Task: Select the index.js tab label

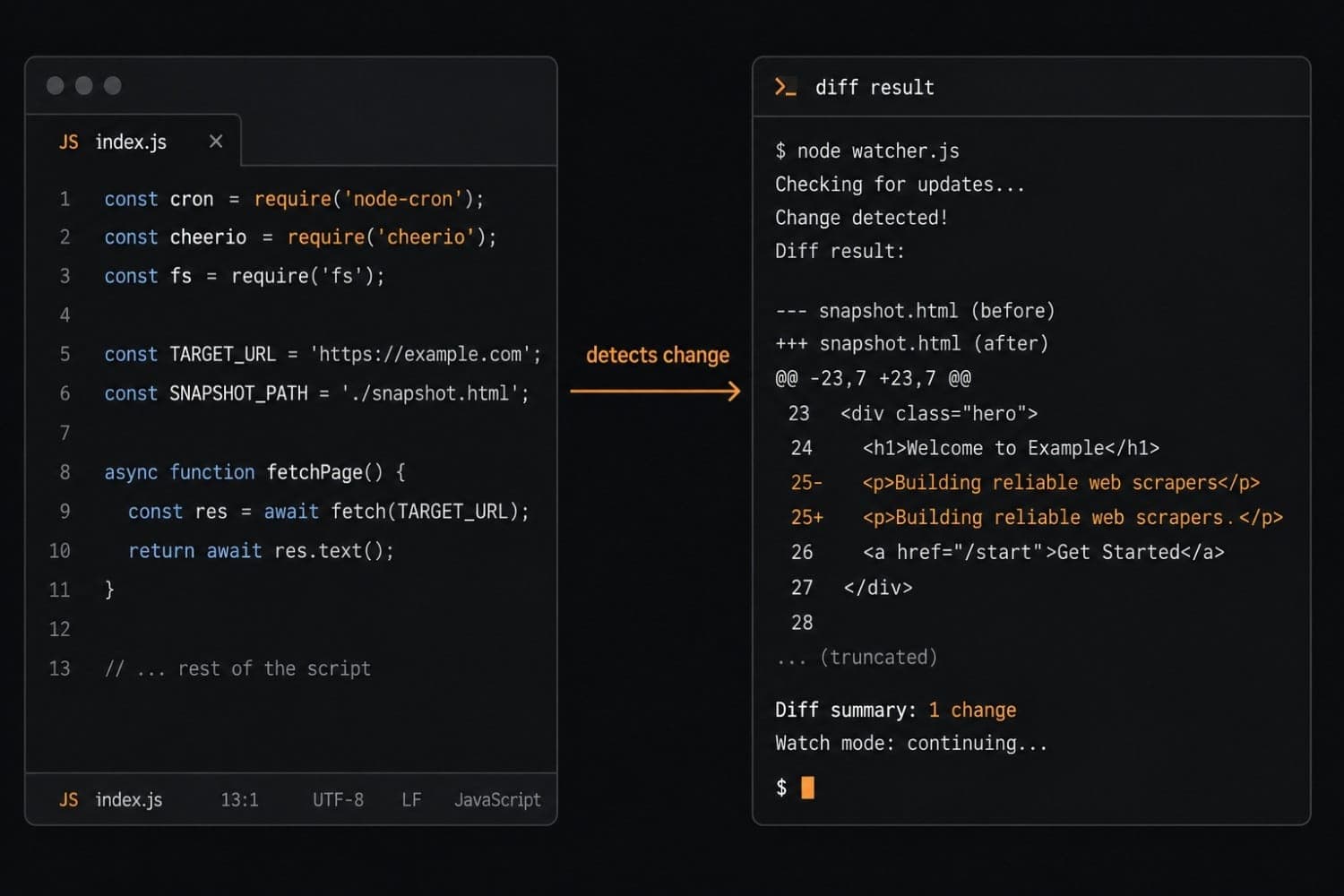Action: click(131, 142)
